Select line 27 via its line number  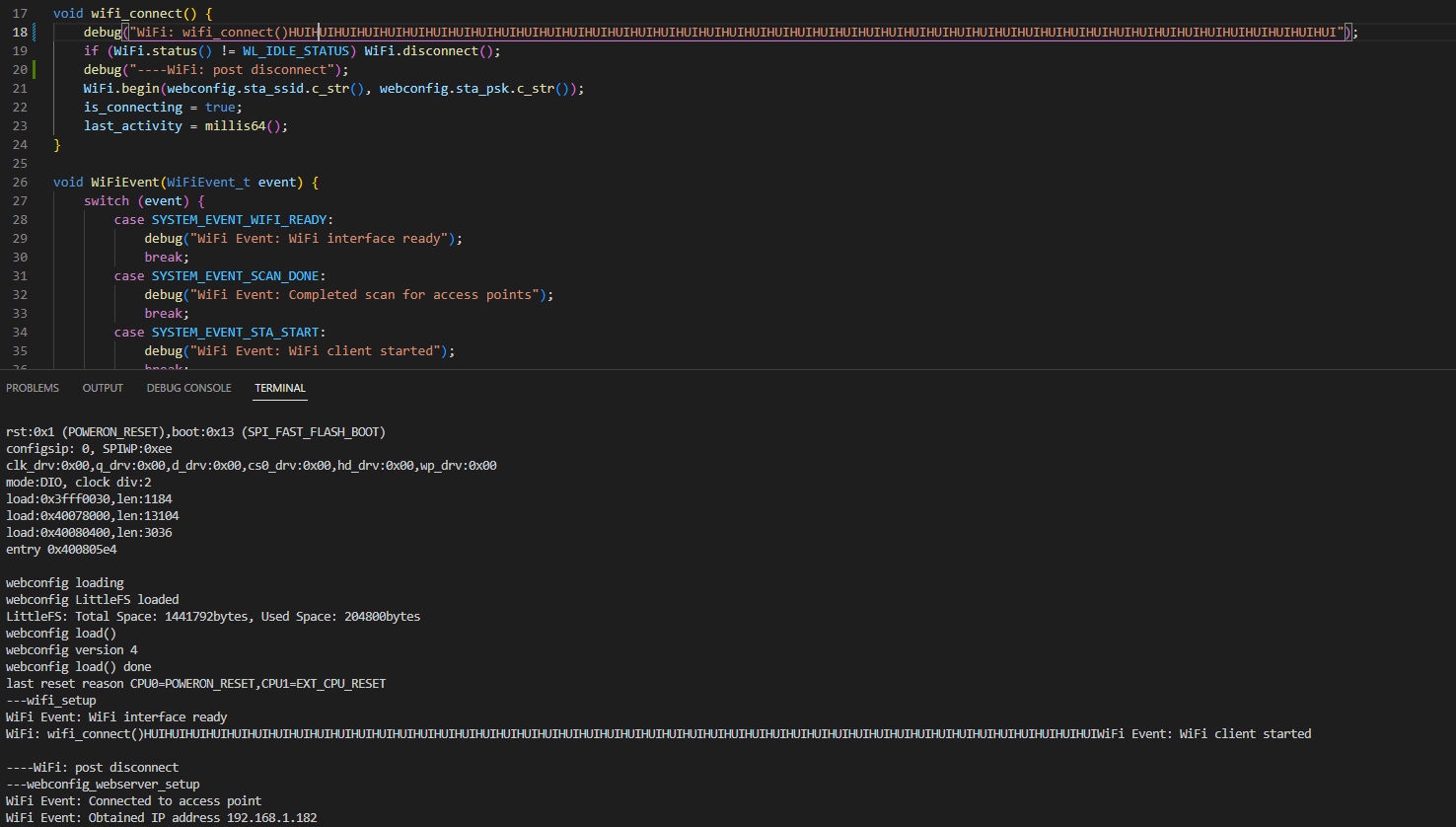pos(20,201)
